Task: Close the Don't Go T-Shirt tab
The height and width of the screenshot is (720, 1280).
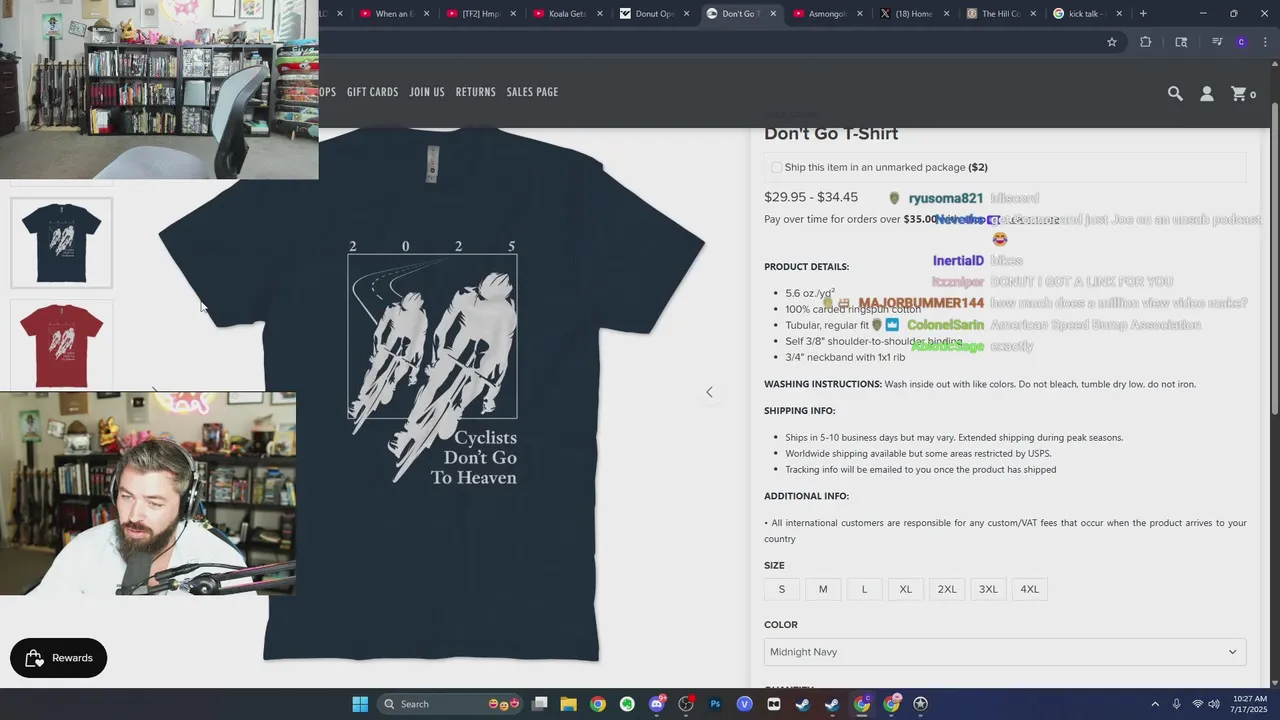Action: point(773,14)
